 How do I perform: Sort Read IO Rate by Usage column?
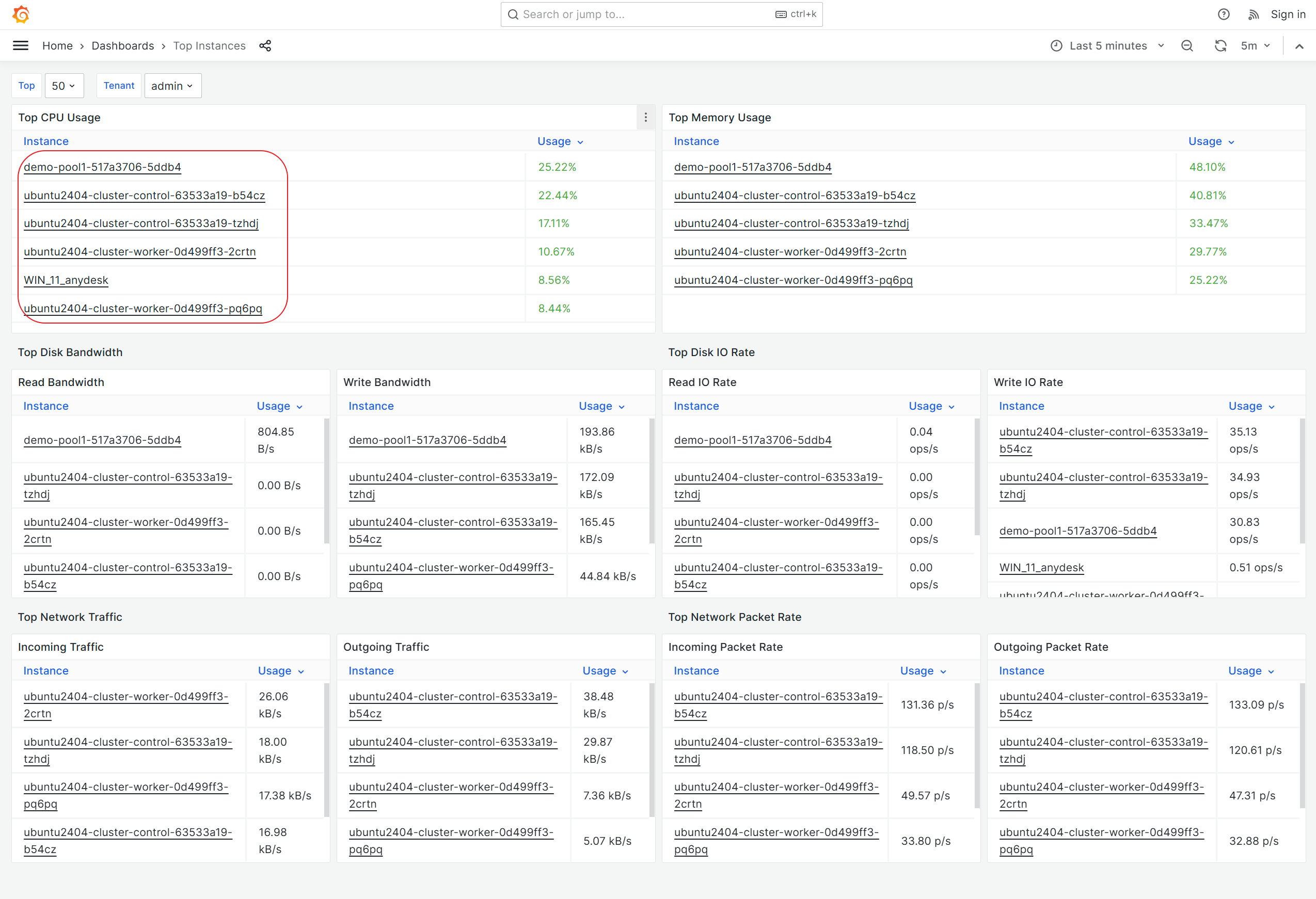pyautogui.click(x=931, y=406)
